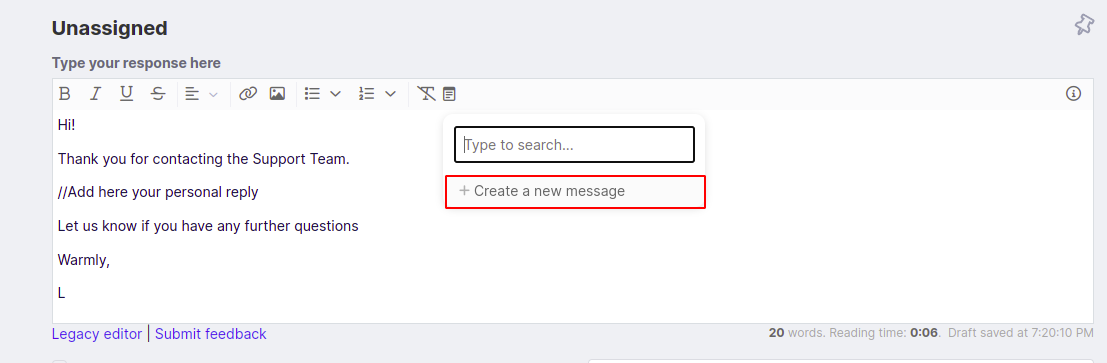Viewport: 1107px width, 363px height.
Task: Open the Submit feedback link
Action: 210,334
